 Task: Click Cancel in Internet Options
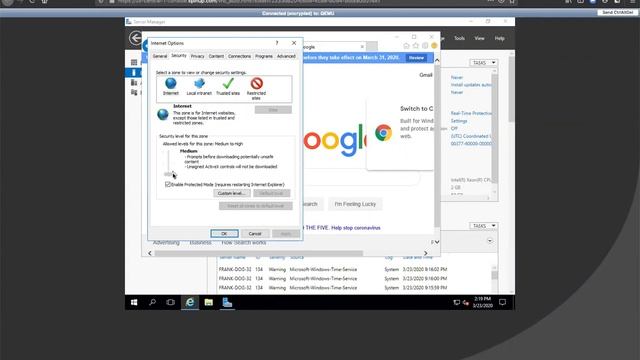coord(255,233)
